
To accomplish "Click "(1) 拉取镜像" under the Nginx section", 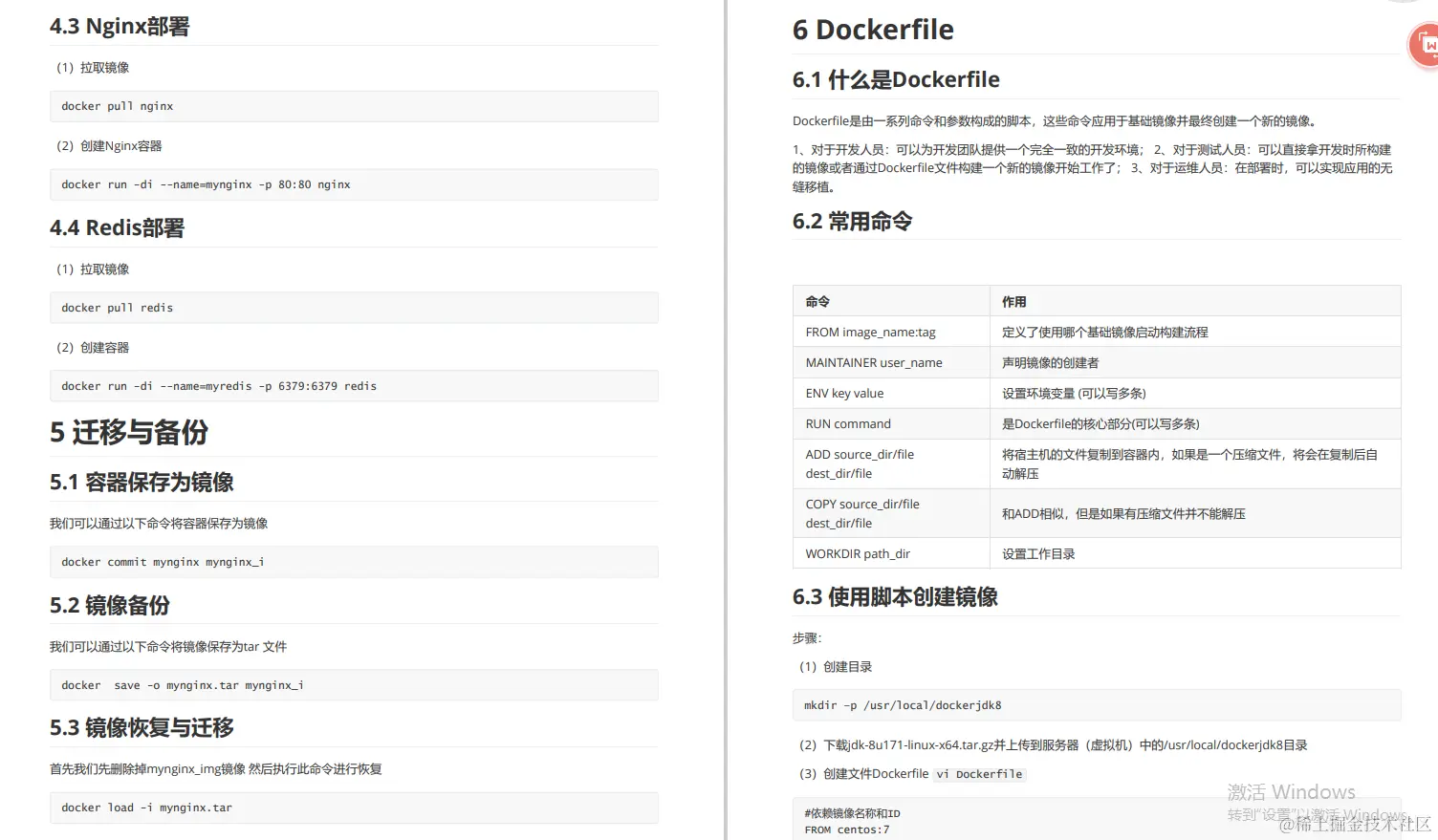I will tap(93, 68).
